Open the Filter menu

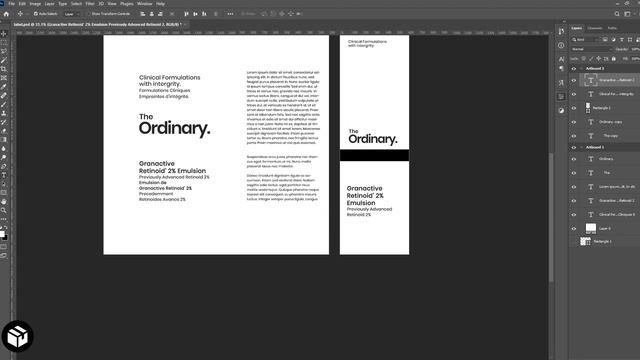90,4
